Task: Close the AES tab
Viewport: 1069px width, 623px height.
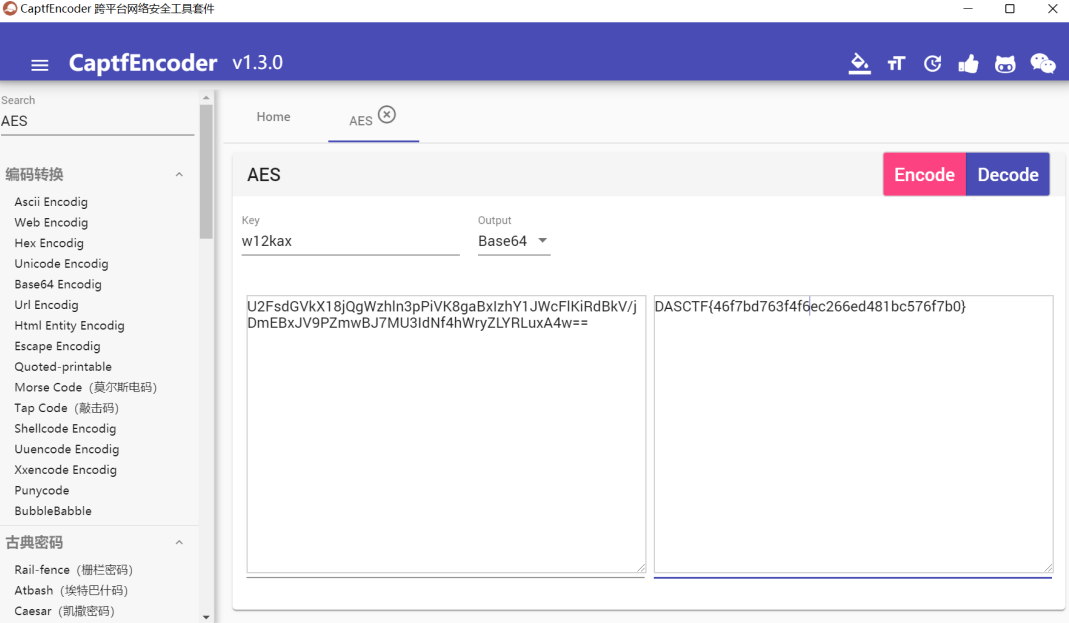Action: click(387, 115)
